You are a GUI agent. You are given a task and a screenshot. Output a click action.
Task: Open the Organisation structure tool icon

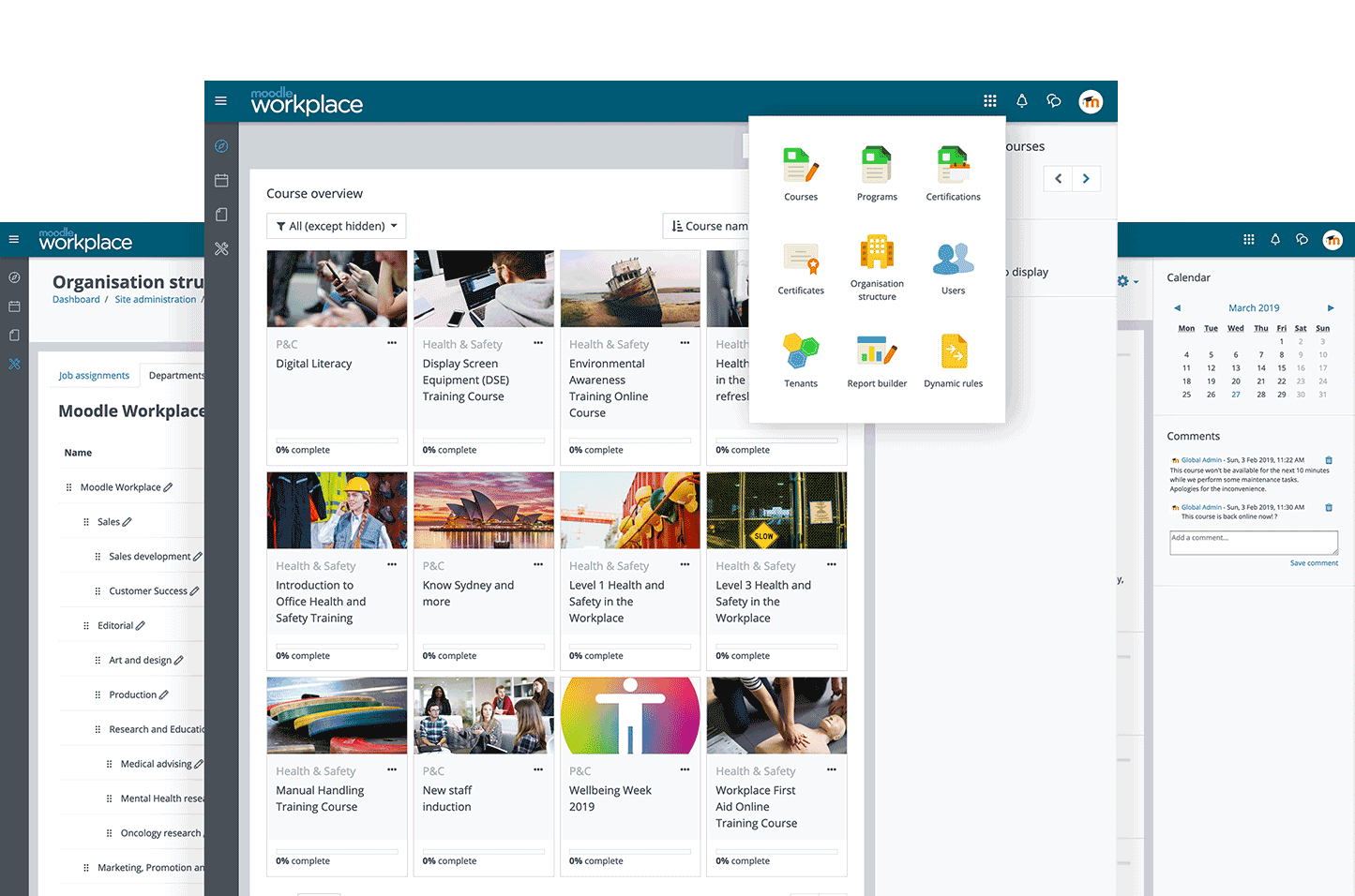[877, 253]
